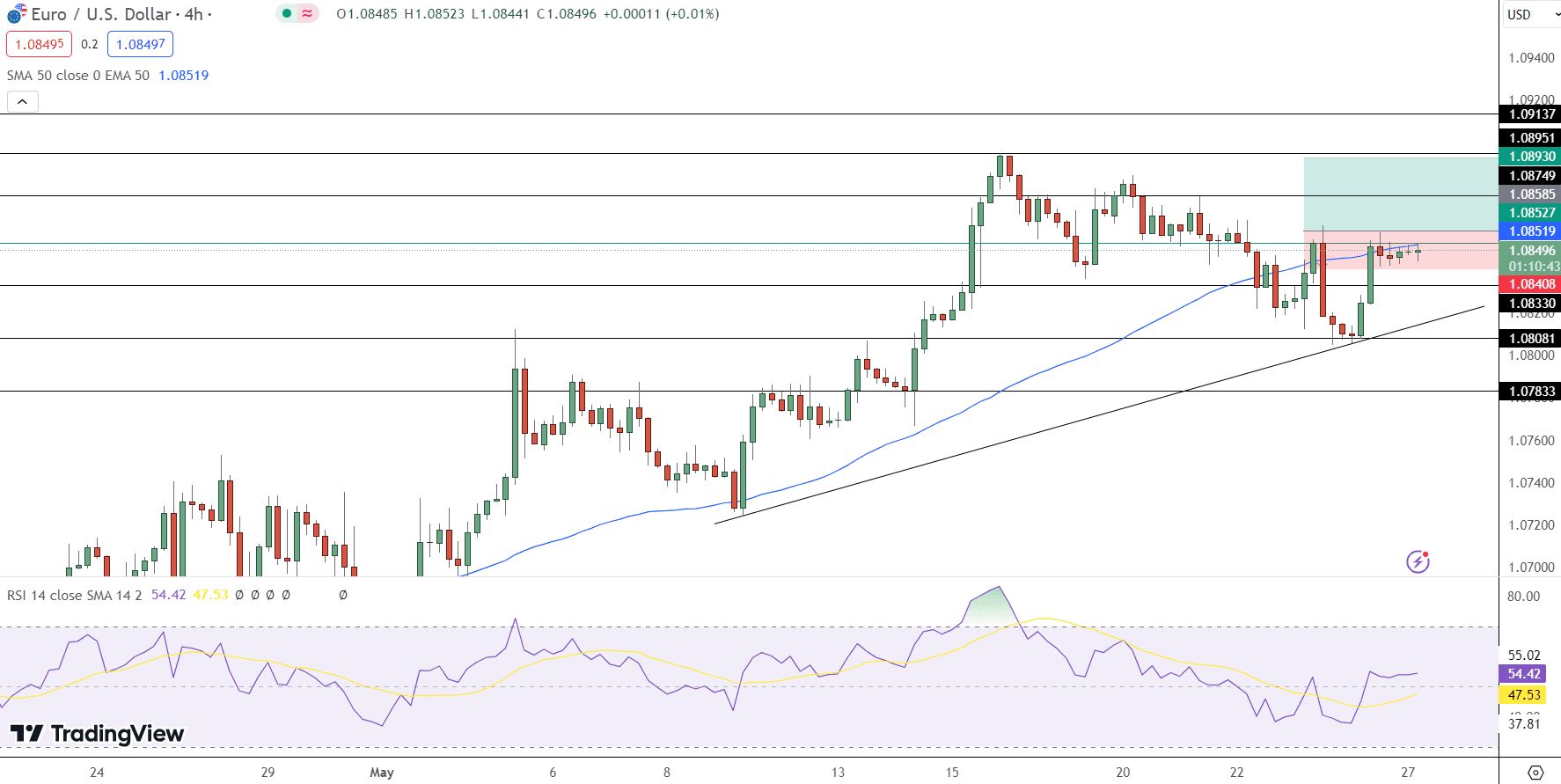Click the 1.08749 price level label
1561x784 pixels.
1530,176
